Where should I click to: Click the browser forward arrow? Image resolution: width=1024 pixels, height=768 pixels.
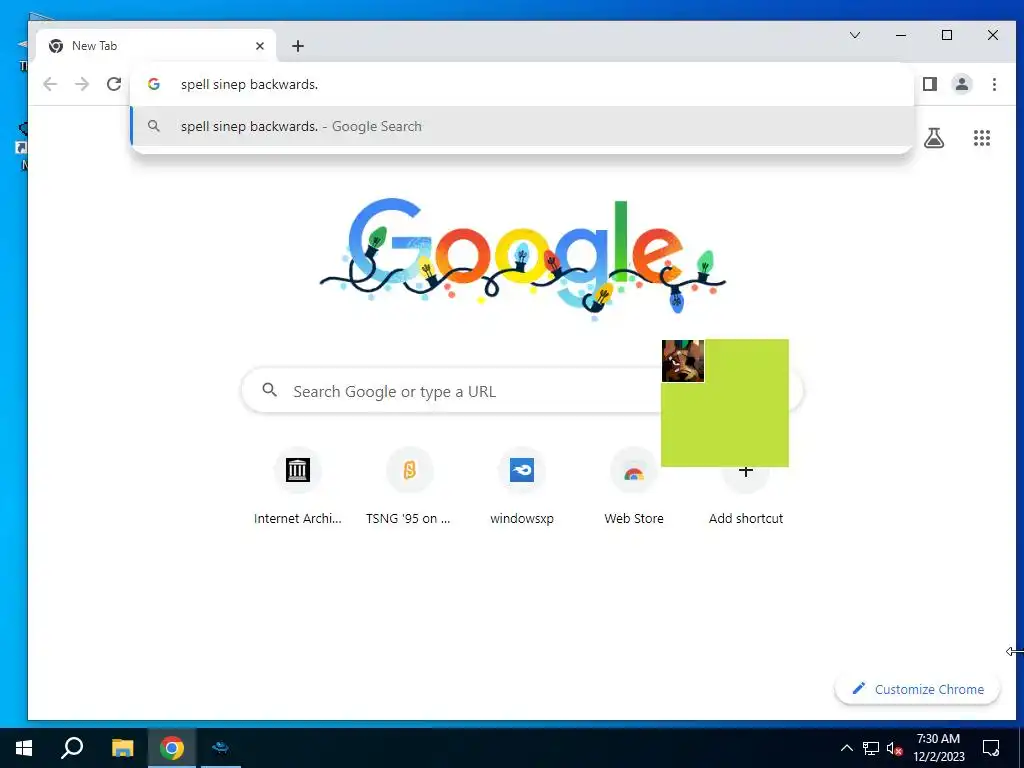coord(82,84)
